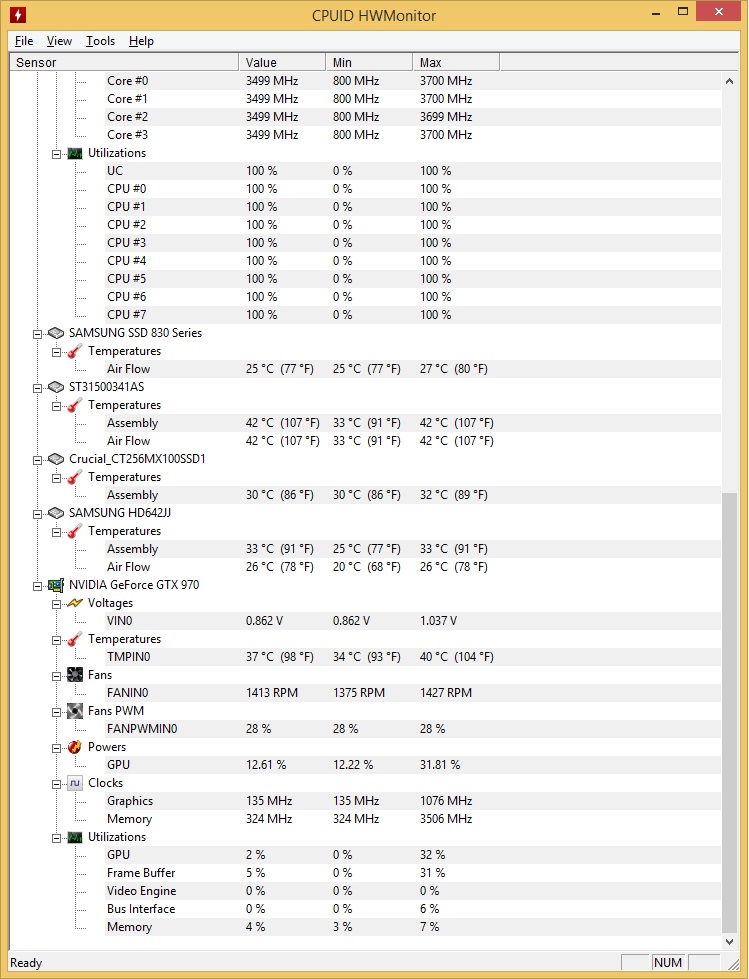Open the Tools menu

tap(100, 41)
